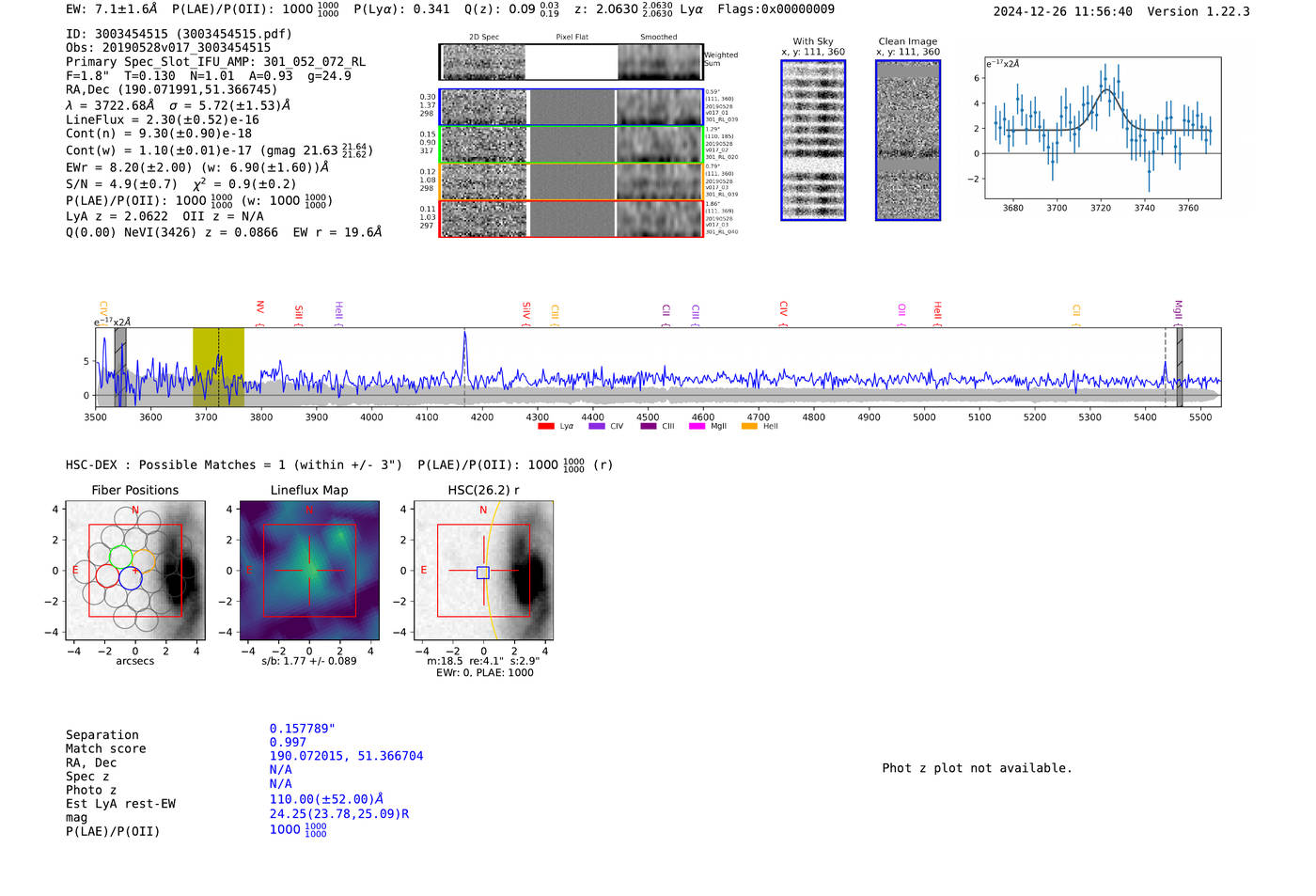Click the Gaussian fit line profile plot
This screenshot has height=896, width=1316.
[x=1103, y=128]
